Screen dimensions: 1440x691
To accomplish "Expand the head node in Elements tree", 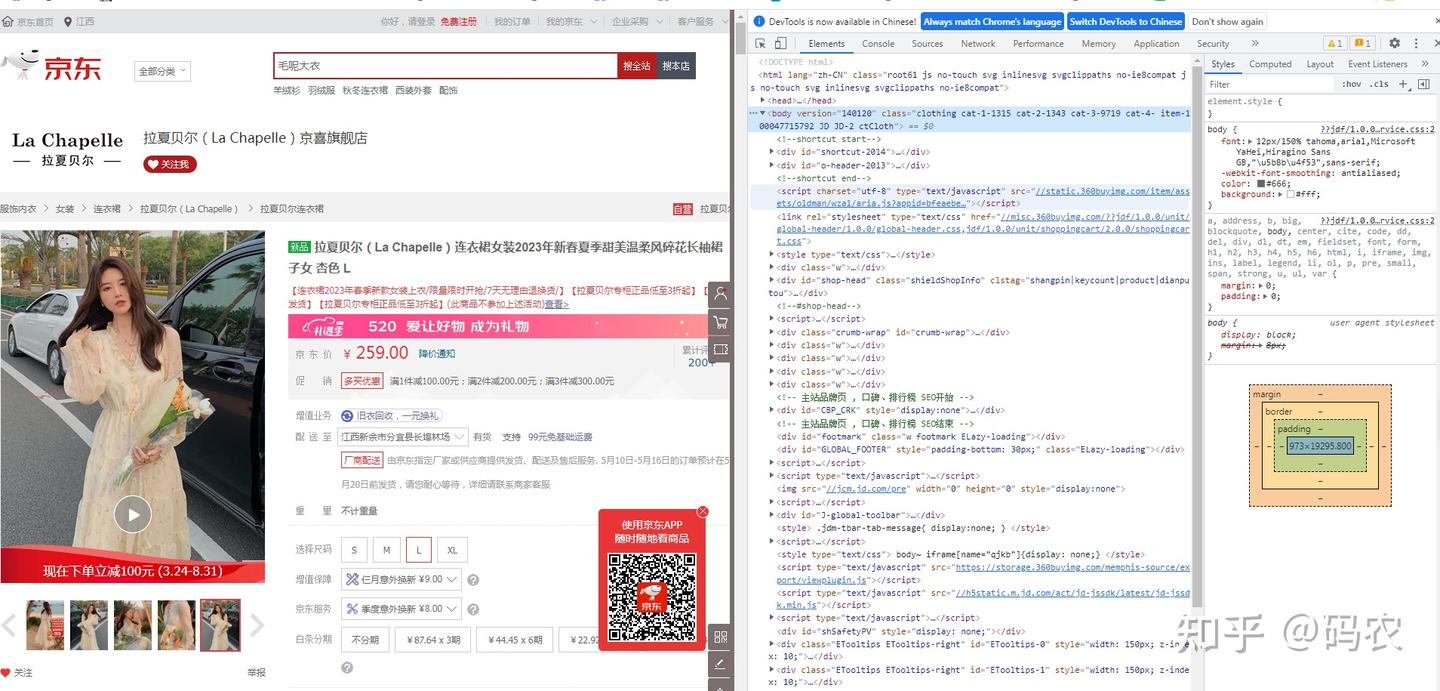I will (764, 100).
